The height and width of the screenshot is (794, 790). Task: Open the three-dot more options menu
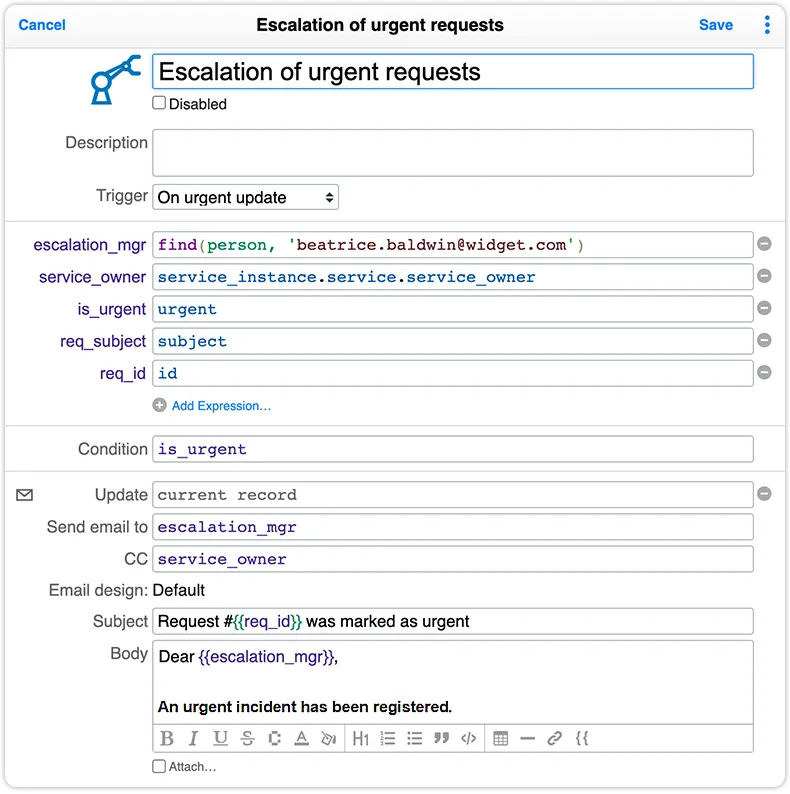point(767,25)
